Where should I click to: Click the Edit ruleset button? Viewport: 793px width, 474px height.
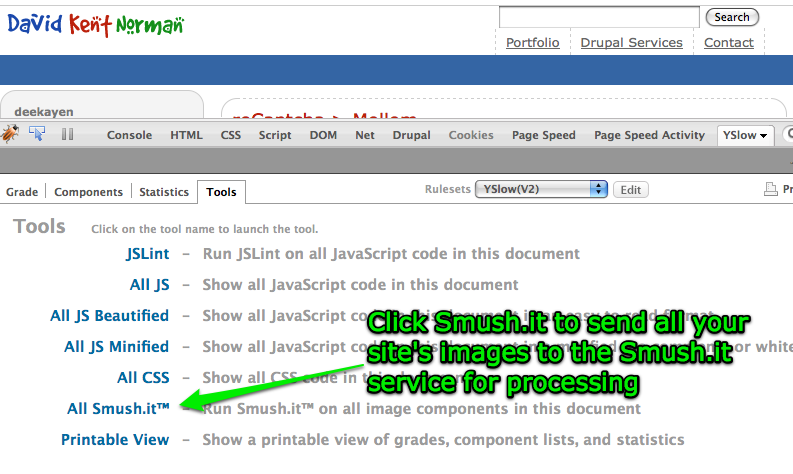[x=631, y=190]
